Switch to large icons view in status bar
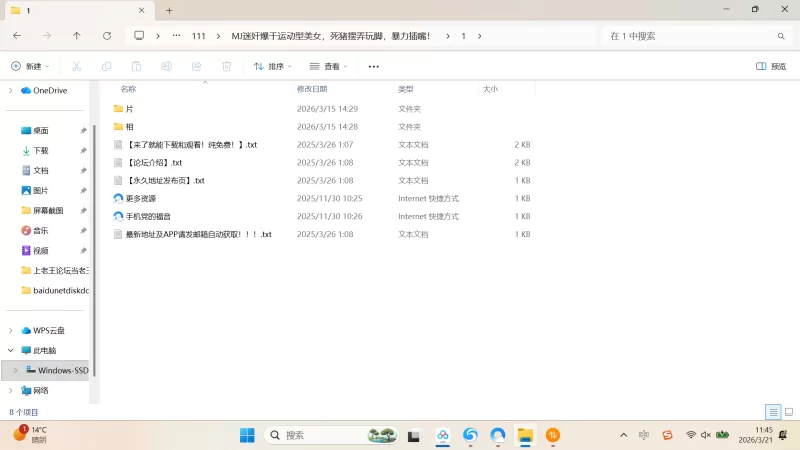The height and width of the screenshot is (450, 800). pos(787,412)
